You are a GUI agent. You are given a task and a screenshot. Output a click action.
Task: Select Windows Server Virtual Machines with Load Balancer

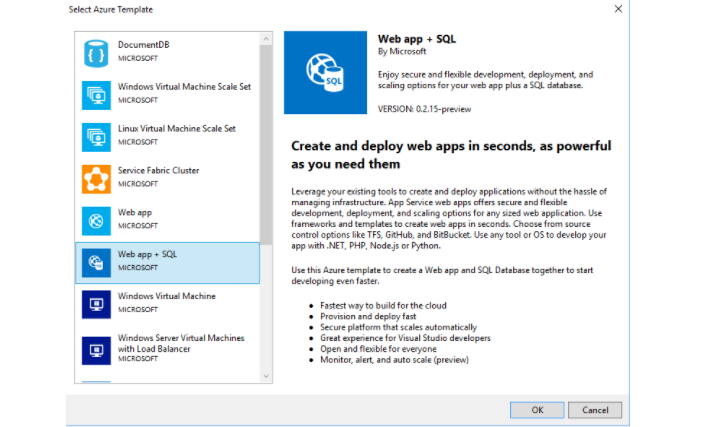pyautogui.click(x=180, y=345)
